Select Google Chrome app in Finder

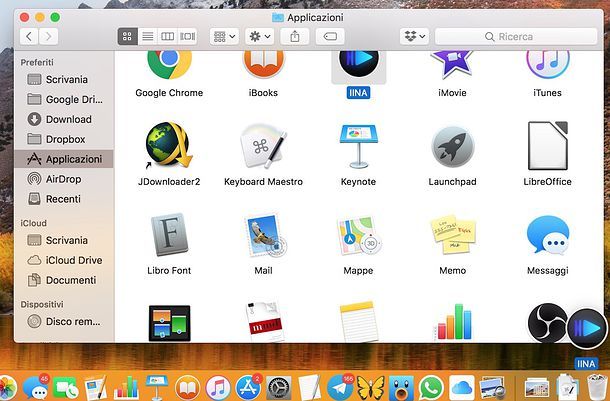[169, 65]
